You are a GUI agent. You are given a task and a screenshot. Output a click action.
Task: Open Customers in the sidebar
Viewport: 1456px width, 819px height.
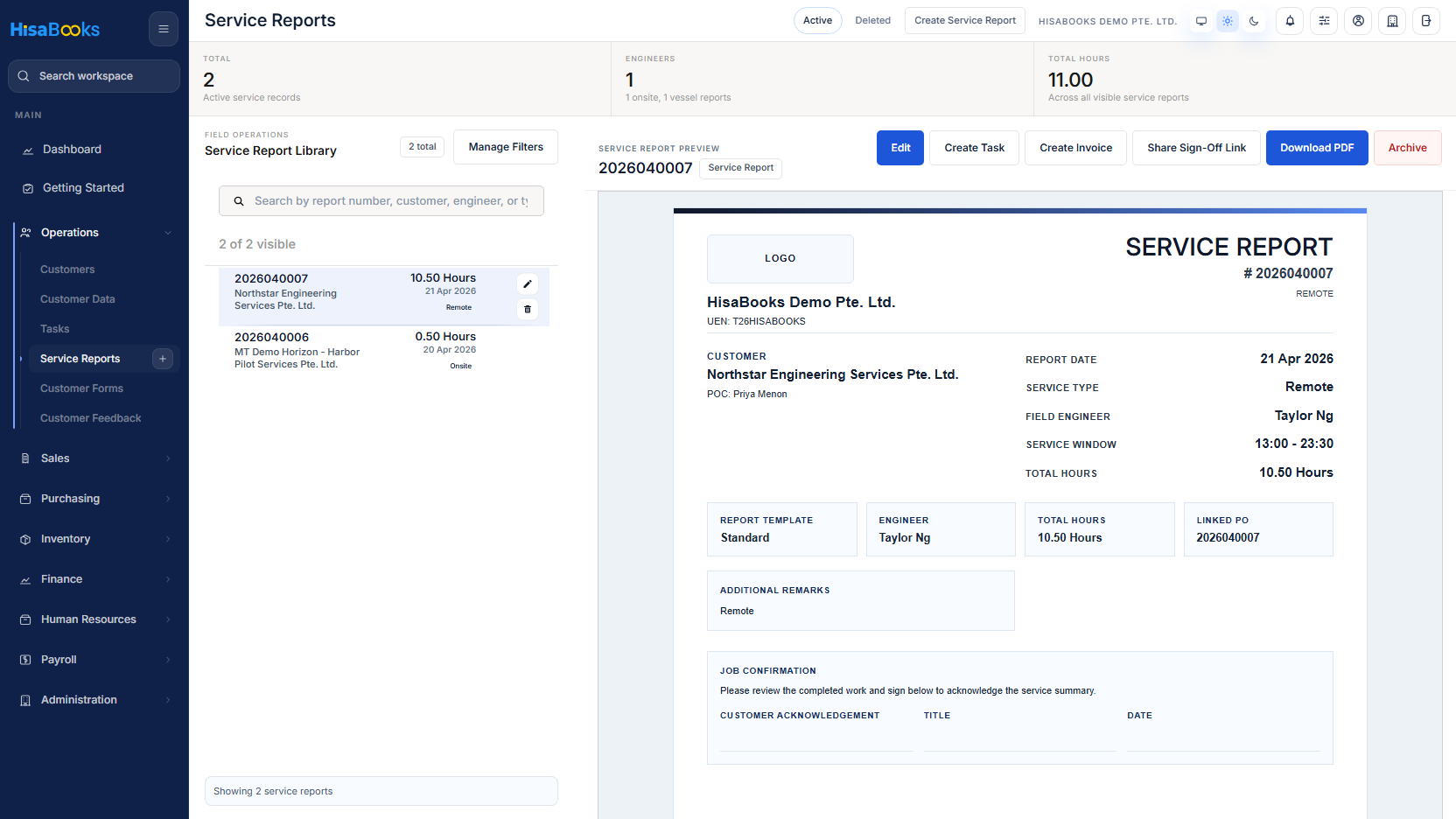pos(67,269)
